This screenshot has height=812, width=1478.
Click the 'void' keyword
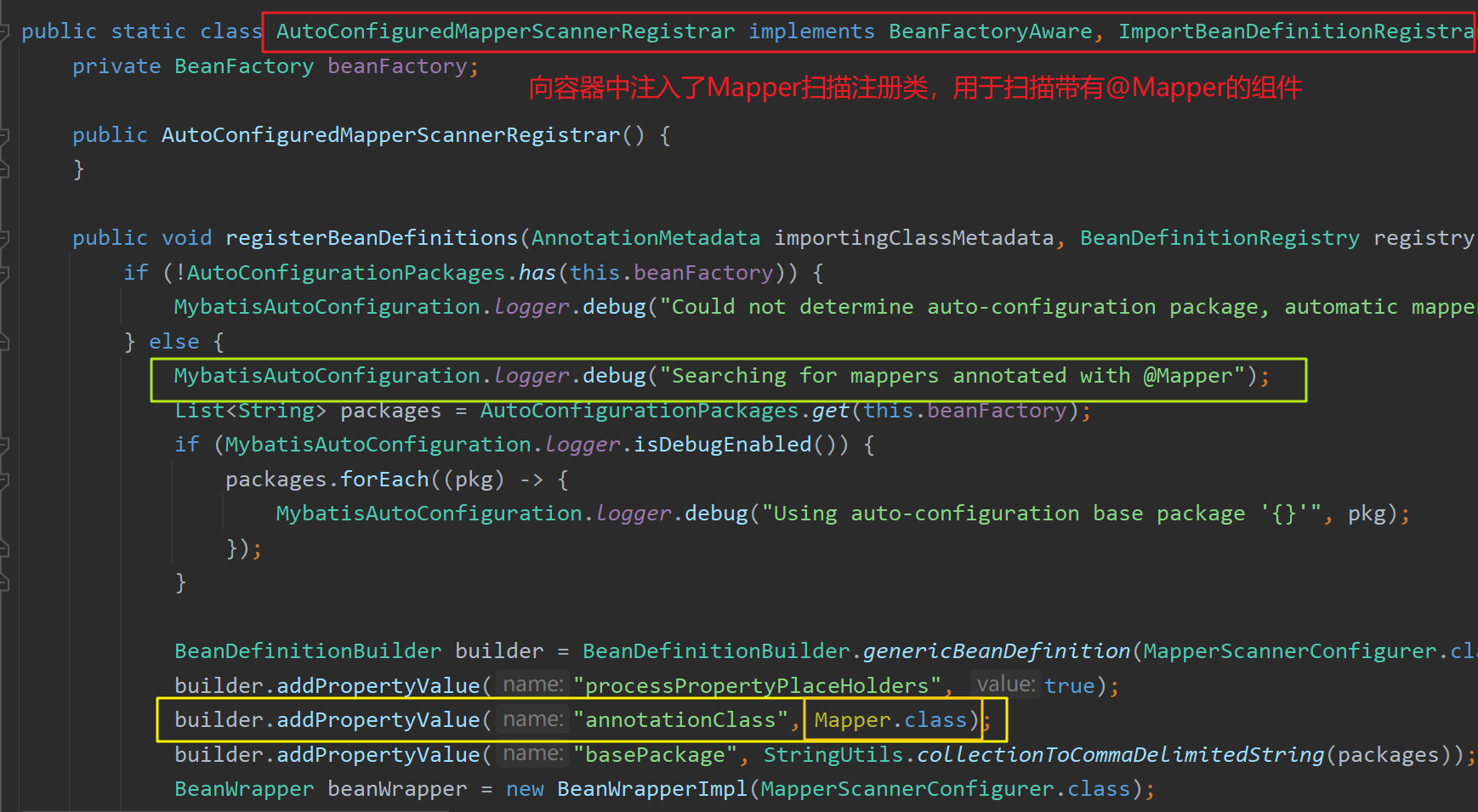point(187,238)
